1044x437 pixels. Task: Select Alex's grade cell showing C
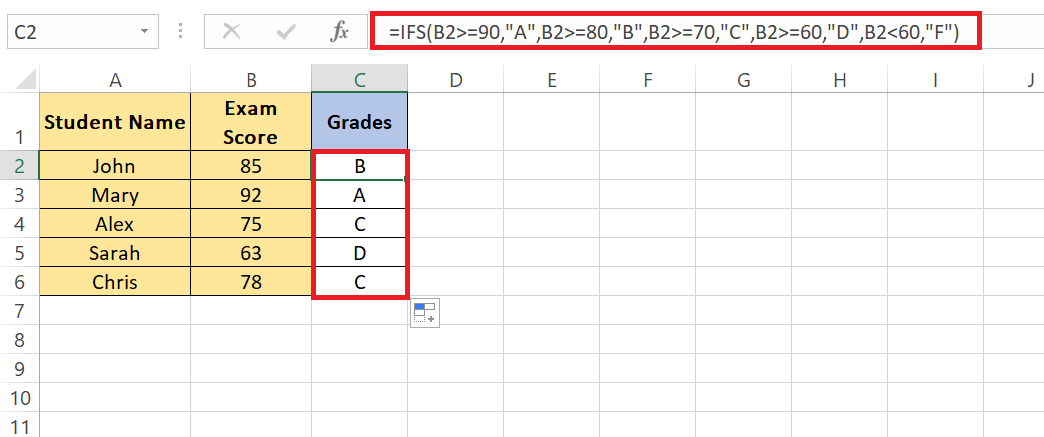tap(360, 224)
